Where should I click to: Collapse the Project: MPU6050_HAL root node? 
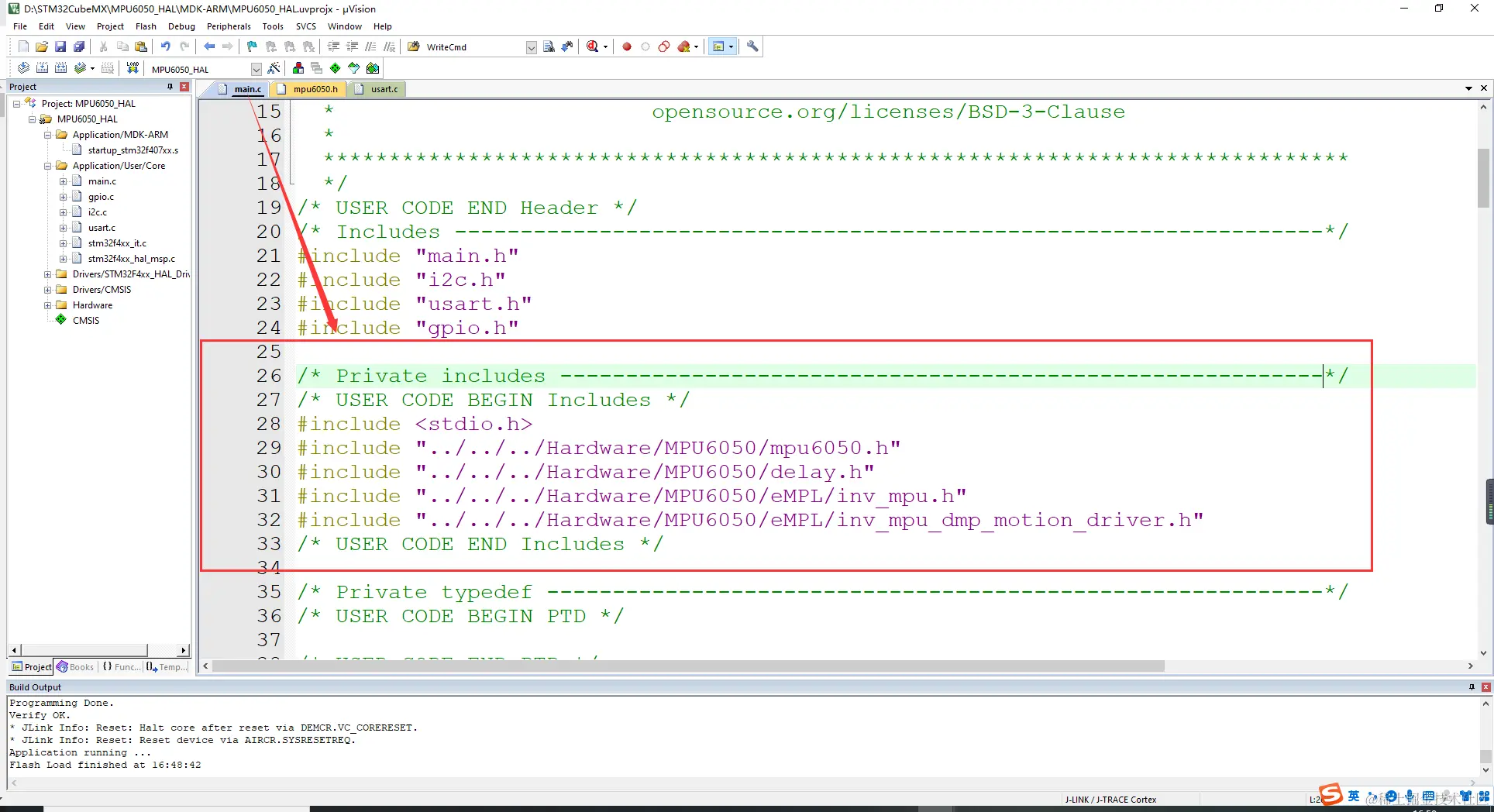(16, 103)
